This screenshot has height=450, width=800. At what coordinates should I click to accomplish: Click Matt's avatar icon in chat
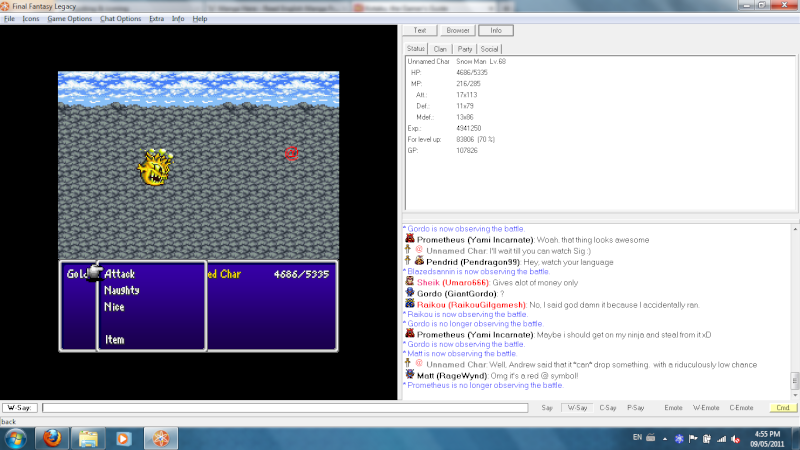pos(410,374)
